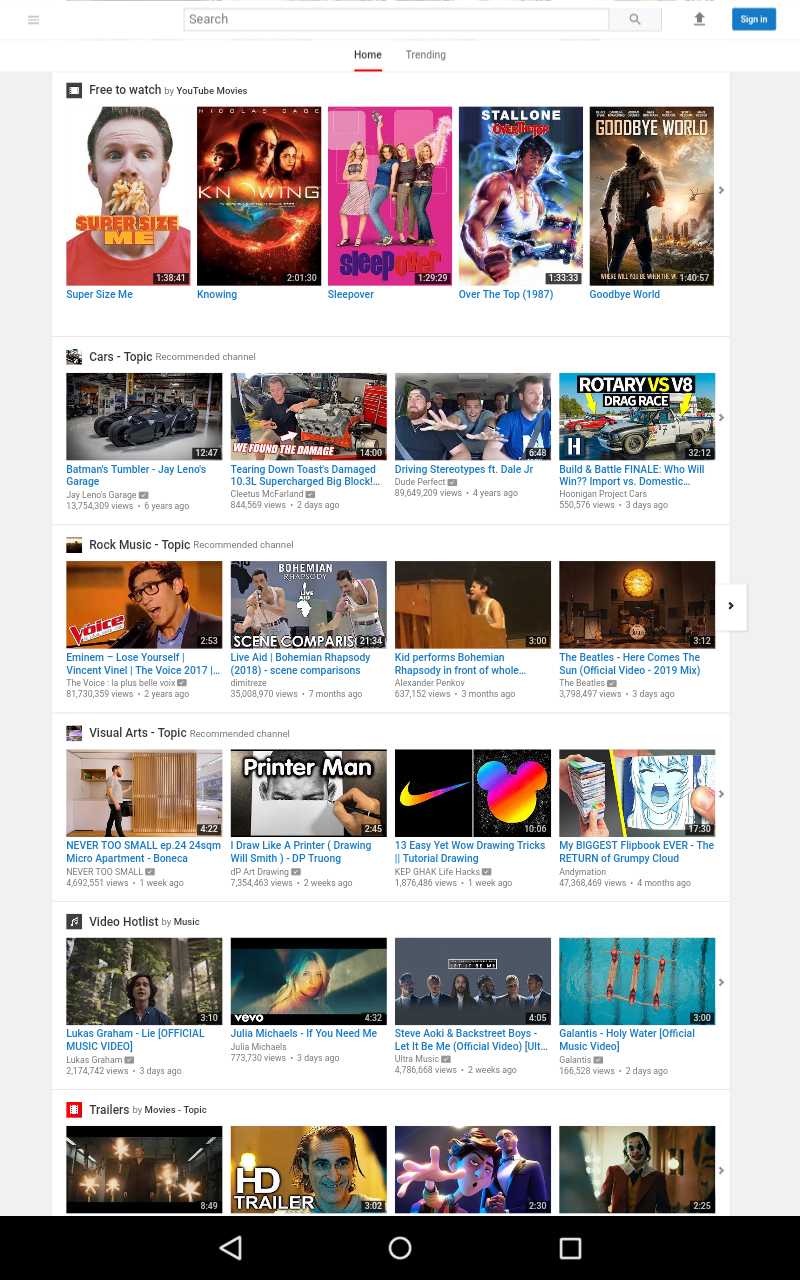Screen dimensions: 800x1280
Task: Click the search magnifier icon
Action: click(635, 19)
